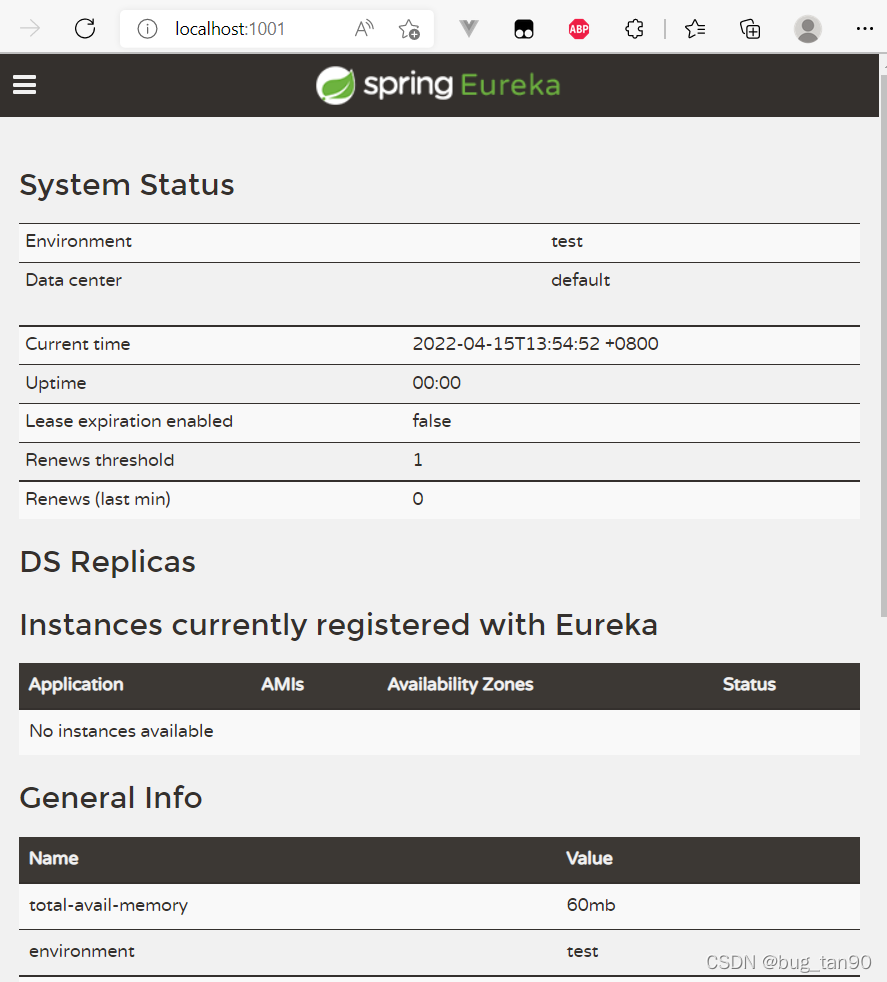Click the 'Lease expiration enabled' label
Image resolution: width=887 pixels, height=982 pixels.
coord(129,421)
